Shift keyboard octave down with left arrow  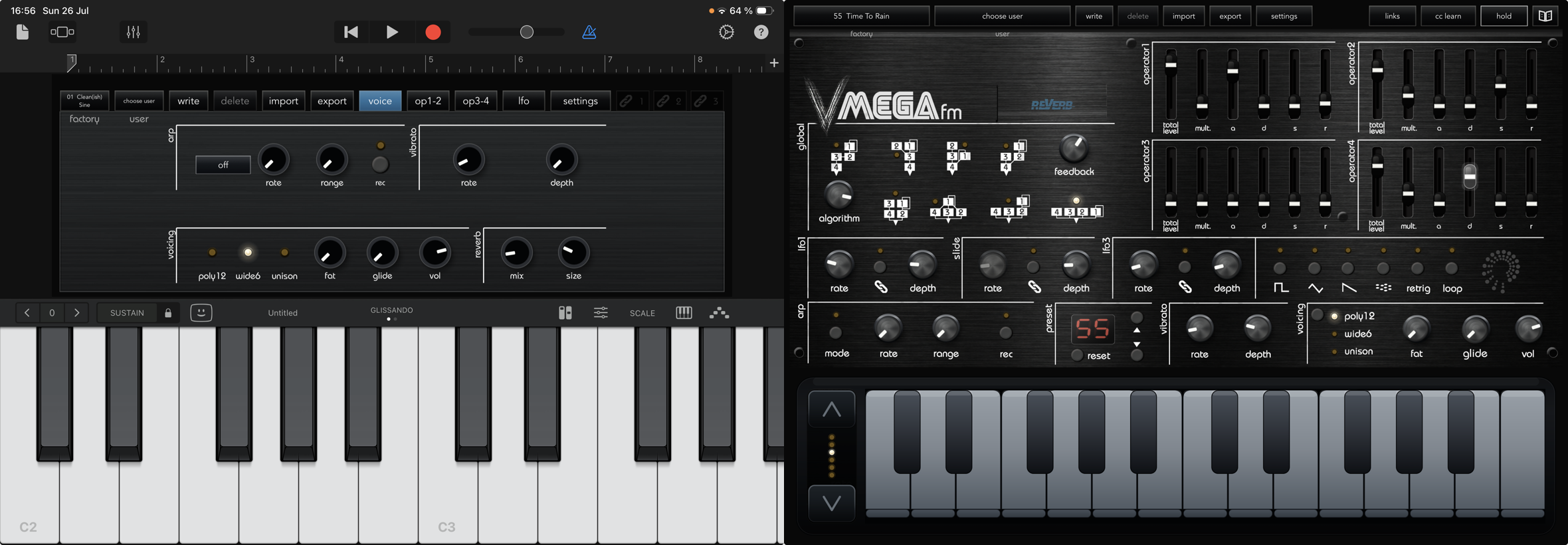click(27, 312)
